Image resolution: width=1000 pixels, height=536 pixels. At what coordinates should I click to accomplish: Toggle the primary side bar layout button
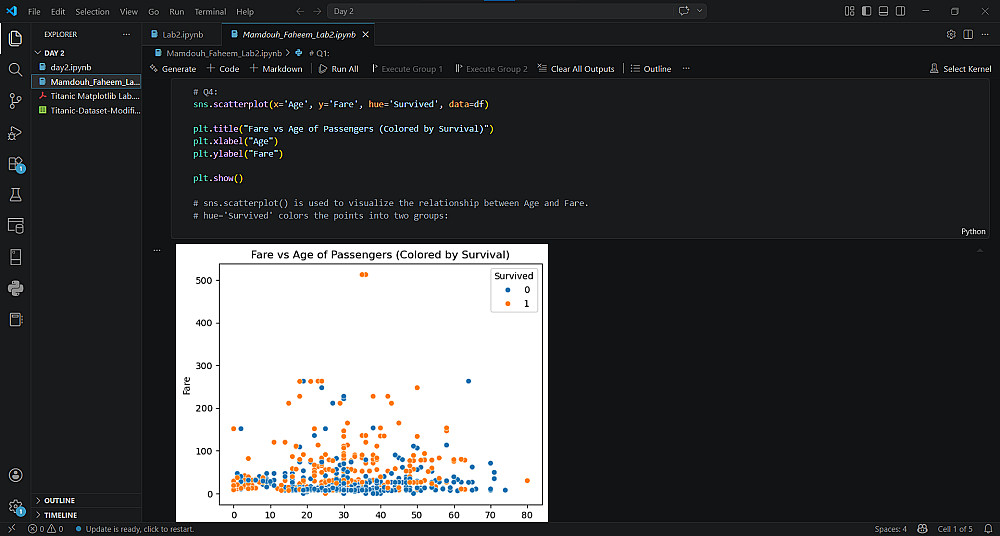click(x=866, y=11)
